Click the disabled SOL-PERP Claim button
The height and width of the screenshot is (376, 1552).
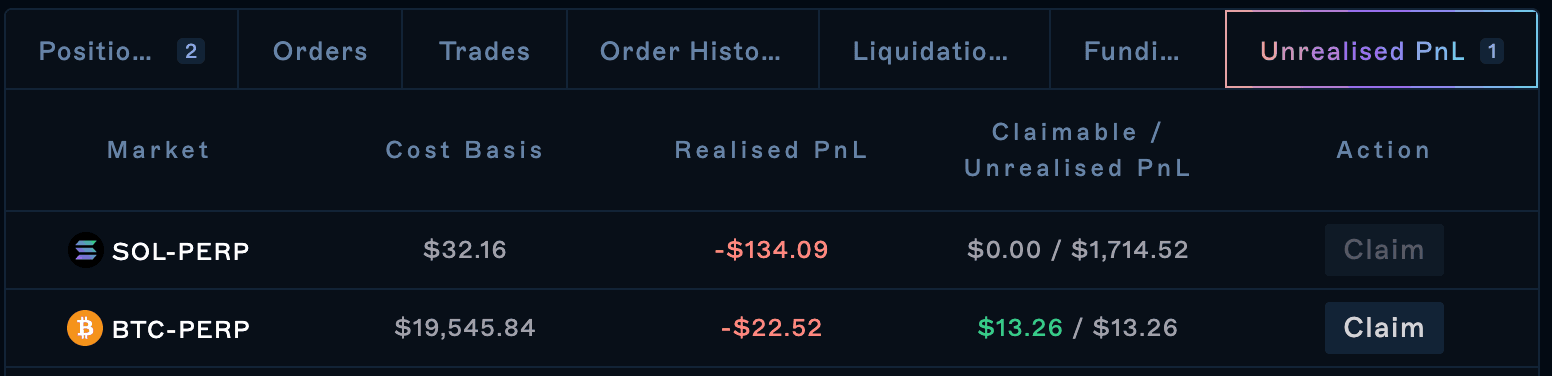coord(1384,250)
